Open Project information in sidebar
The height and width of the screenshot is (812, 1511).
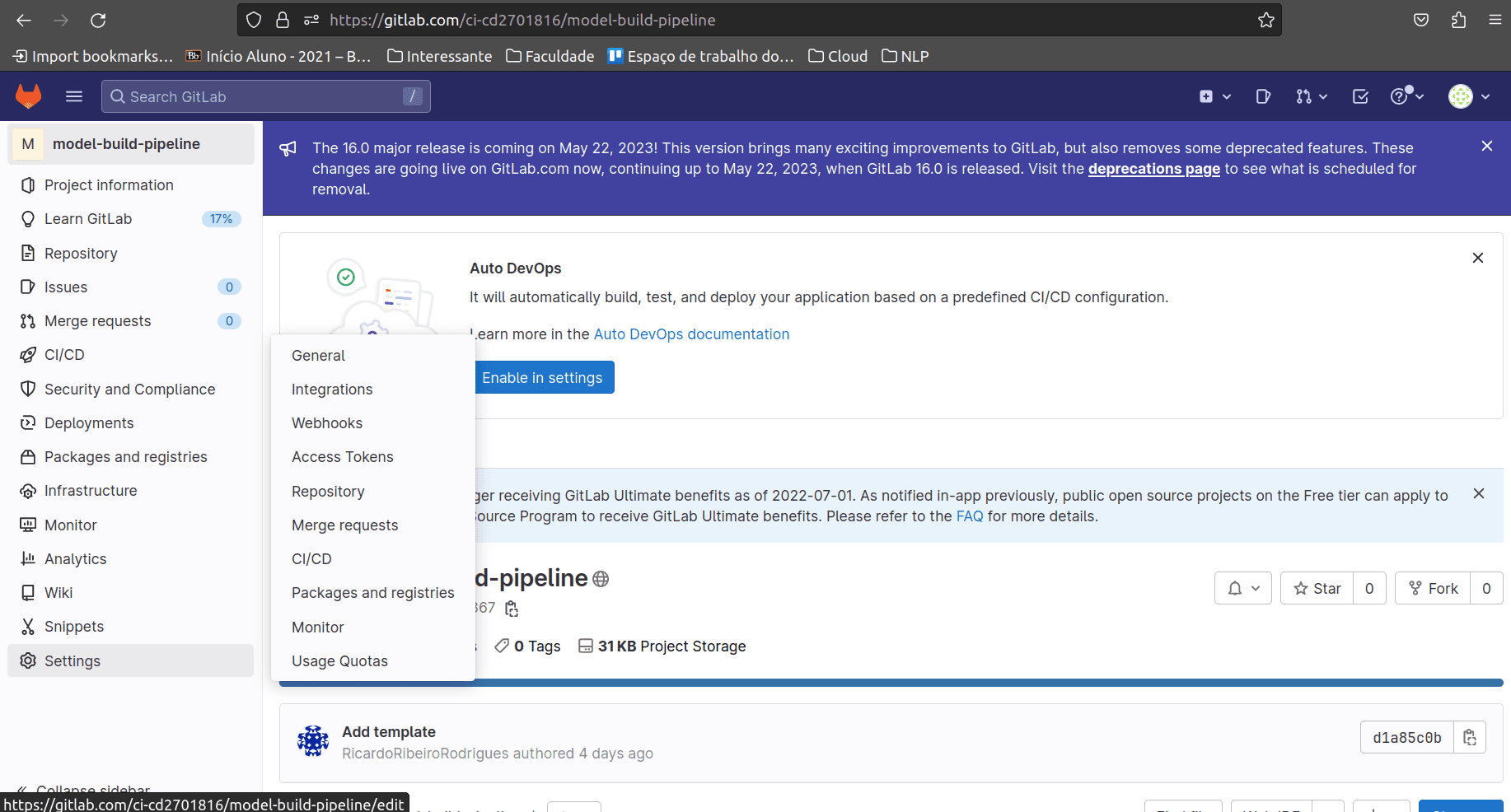click(x=131, y=185)
